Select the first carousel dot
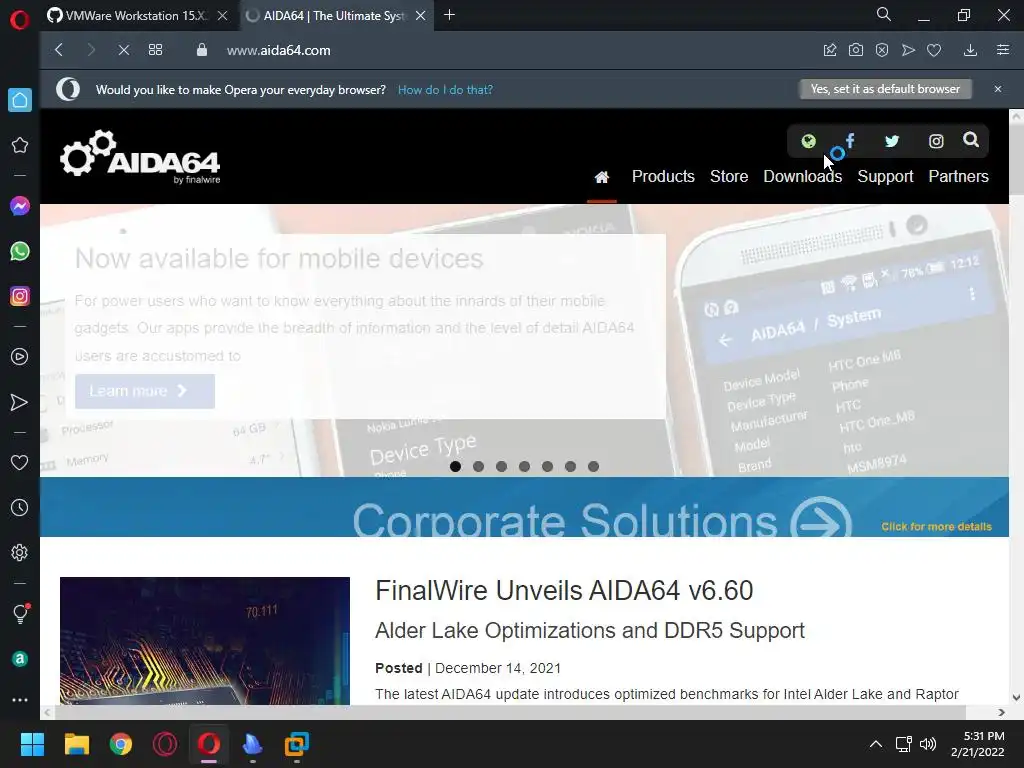1024x768 pixels. 455,466
